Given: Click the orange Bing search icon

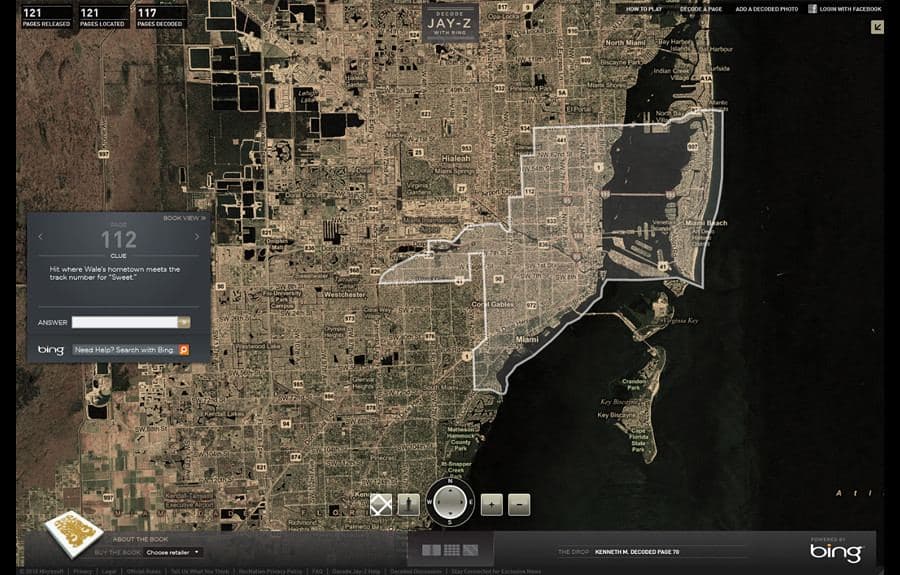Looking at the screenshot, I should point(184,349).
